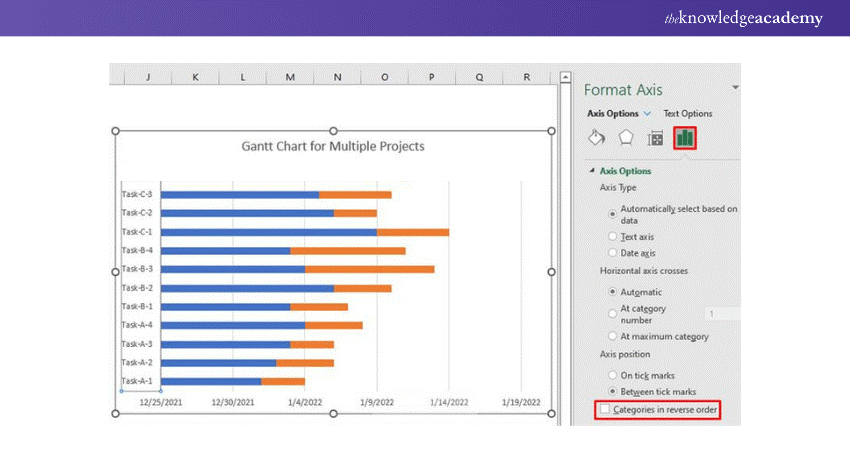The image size is (850, 450).
Task: Open the Fill & Line paint bucket icon
Action: [x=596, y=138]
